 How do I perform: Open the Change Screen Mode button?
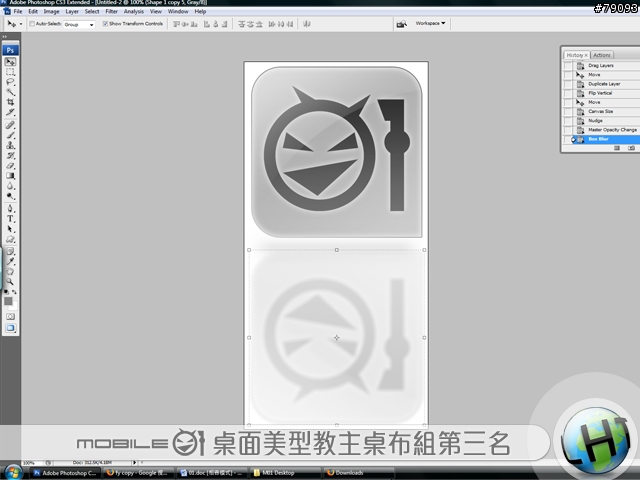[x=10, y=328]
